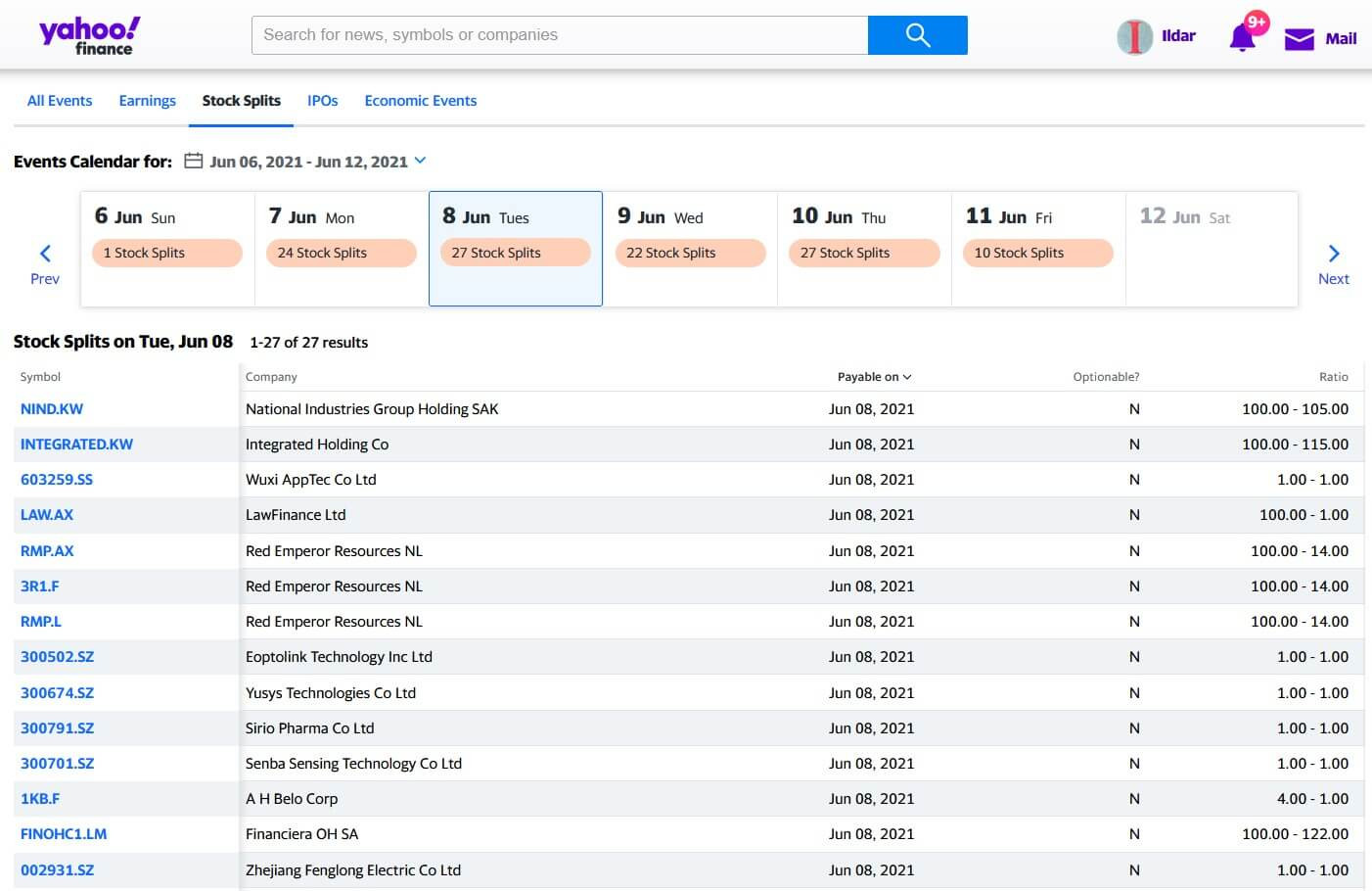Open the RMP.AX symbol link
Image resolution: width=1372 pixels, height=891 pixels.
click(47, 551)
